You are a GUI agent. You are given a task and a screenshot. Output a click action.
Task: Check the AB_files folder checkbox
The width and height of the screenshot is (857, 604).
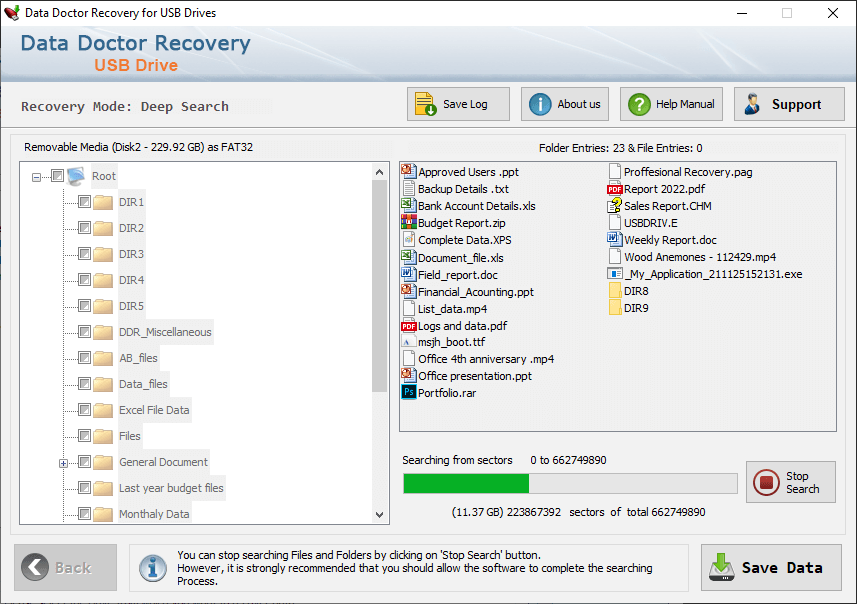pos(84,357)
